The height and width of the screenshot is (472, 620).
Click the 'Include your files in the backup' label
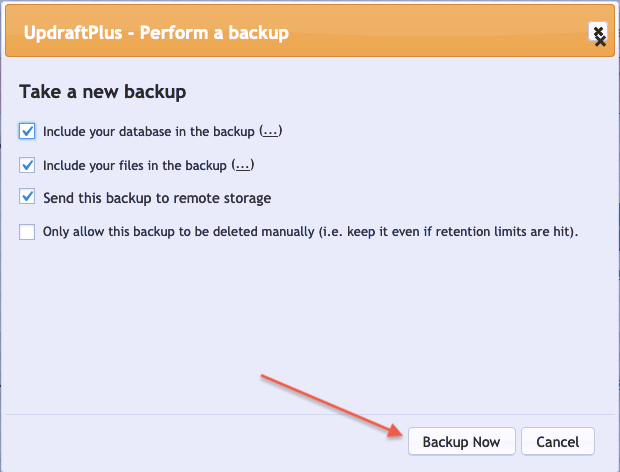click(135, 165)
